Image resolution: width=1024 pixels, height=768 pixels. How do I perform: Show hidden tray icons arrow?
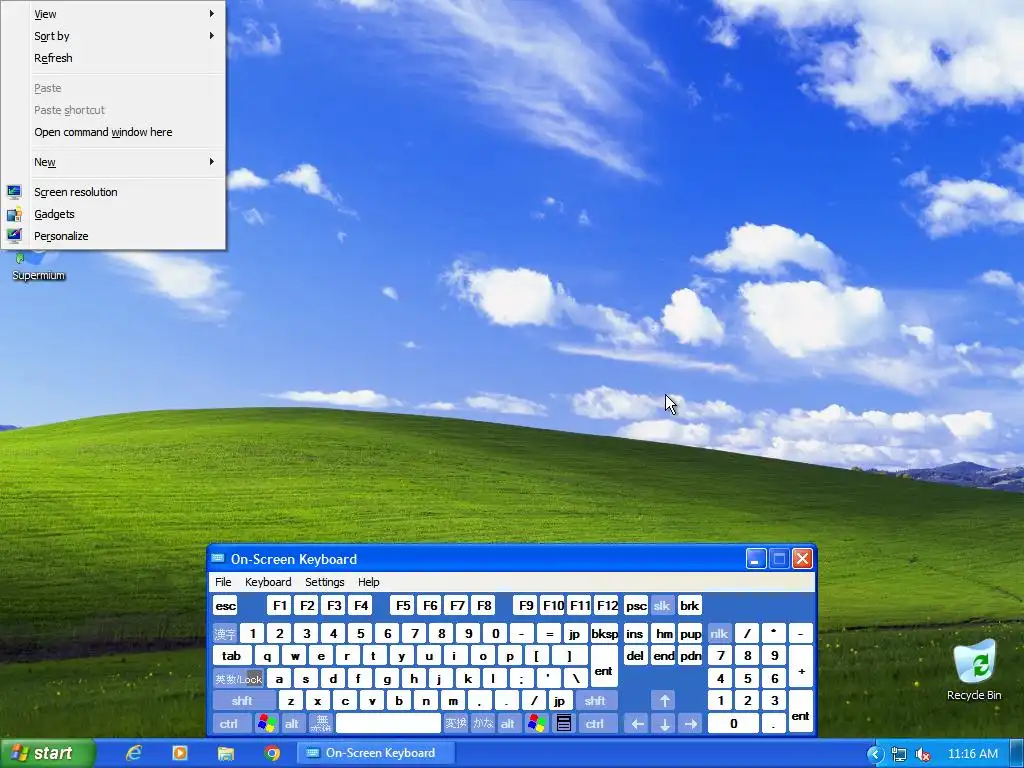tap(874, 754)
